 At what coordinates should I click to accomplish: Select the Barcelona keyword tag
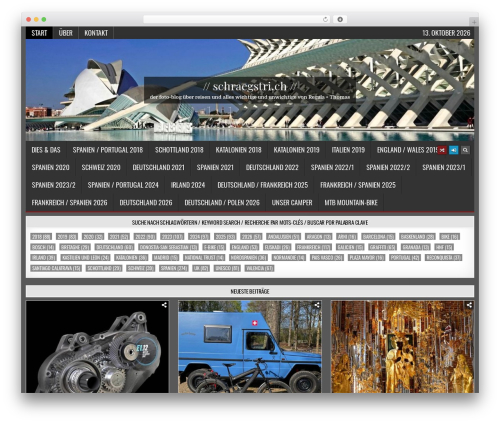coord(378,237)
